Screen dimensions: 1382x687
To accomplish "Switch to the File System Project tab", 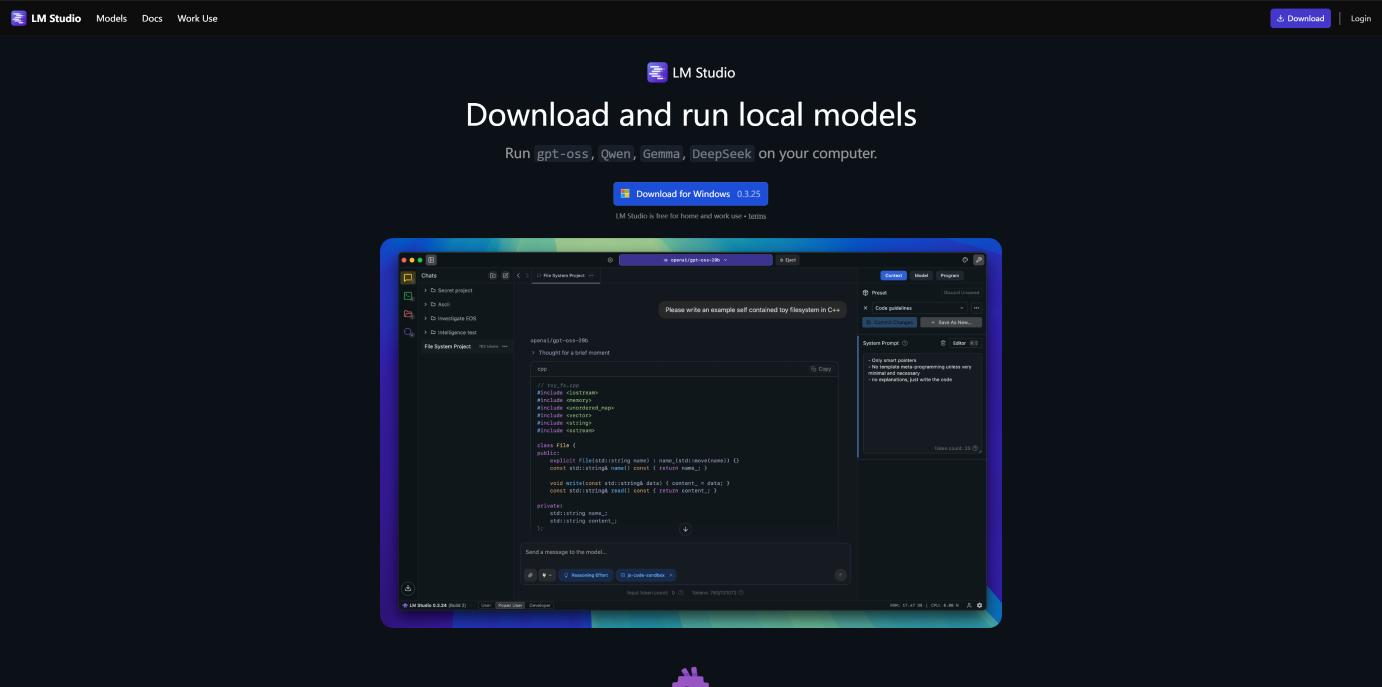I will click(x=564, y=275).
